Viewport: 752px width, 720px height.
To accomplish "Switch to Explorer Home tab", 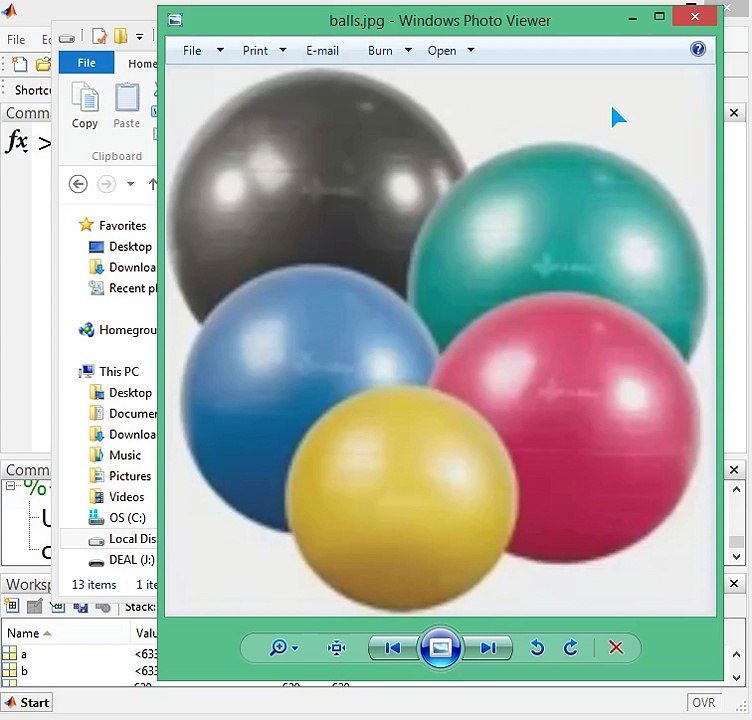I will pos(142,63).
